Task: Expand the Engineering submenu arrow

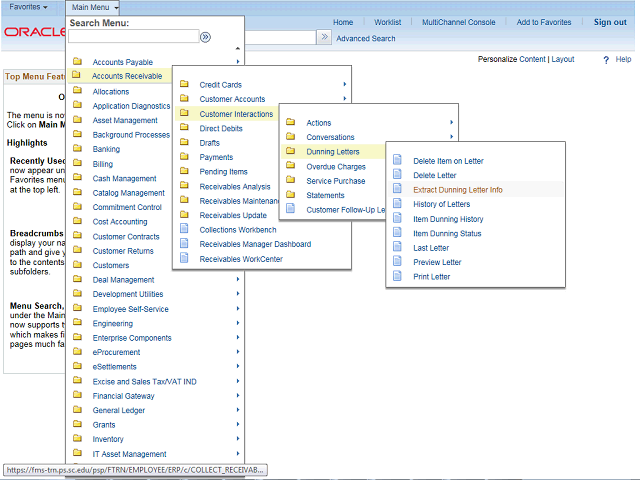Action: pos(238,323)
